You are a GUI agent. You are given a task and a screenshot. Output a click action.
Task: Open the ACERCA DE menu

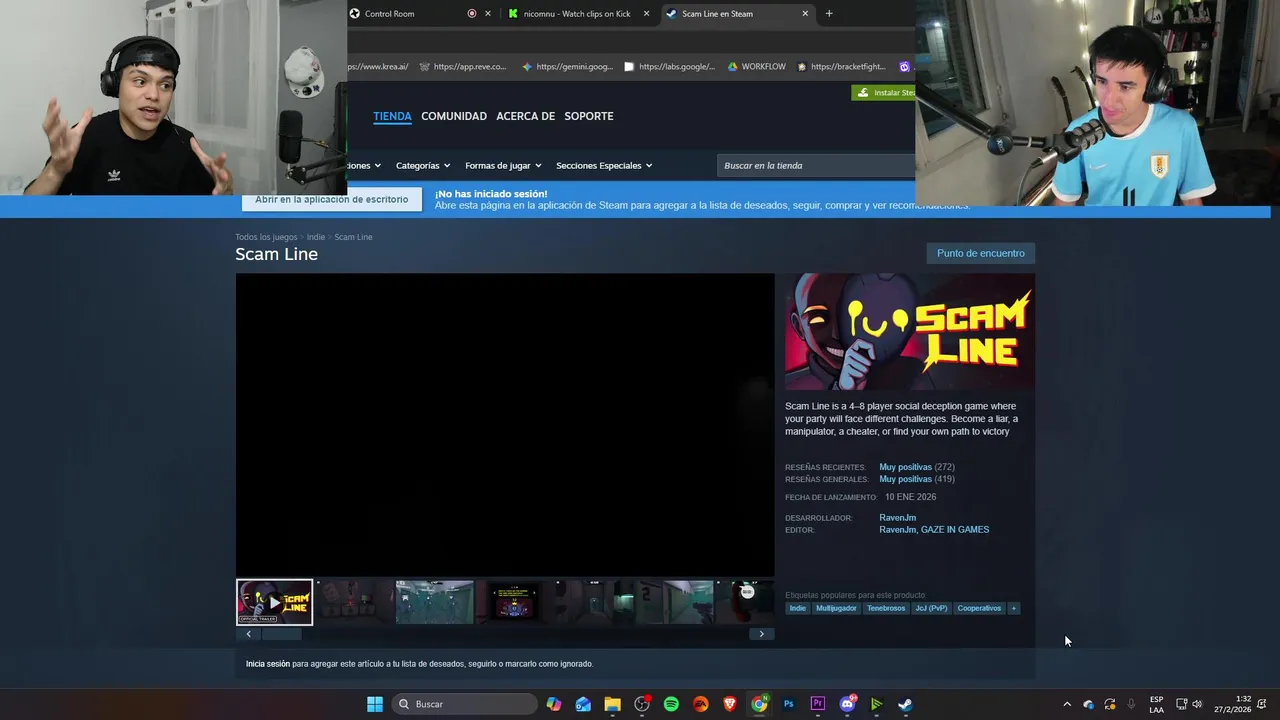(525, 116)
